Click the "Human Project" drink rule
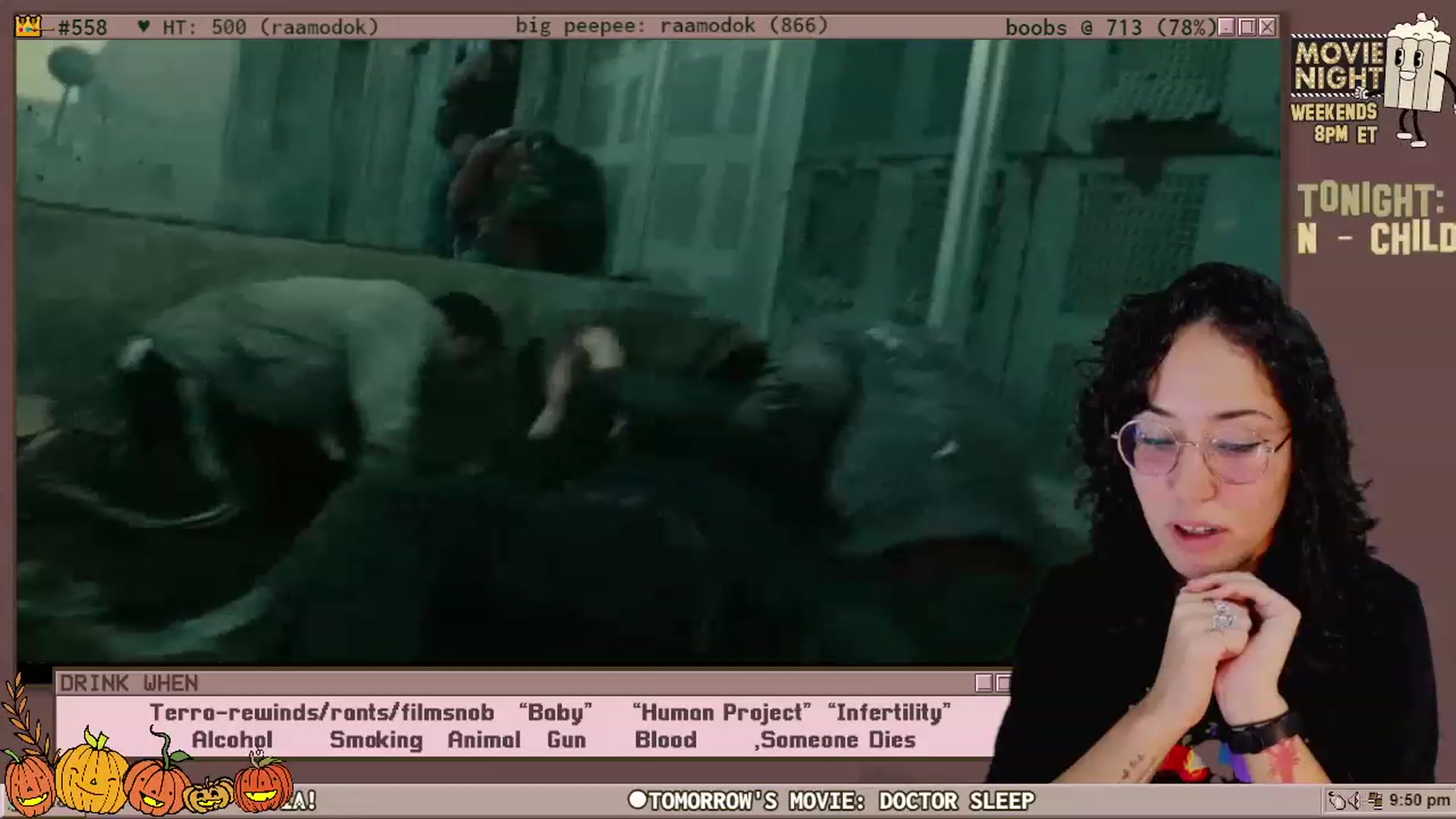This screenshot has width=1456, height=819. point(721,712)
